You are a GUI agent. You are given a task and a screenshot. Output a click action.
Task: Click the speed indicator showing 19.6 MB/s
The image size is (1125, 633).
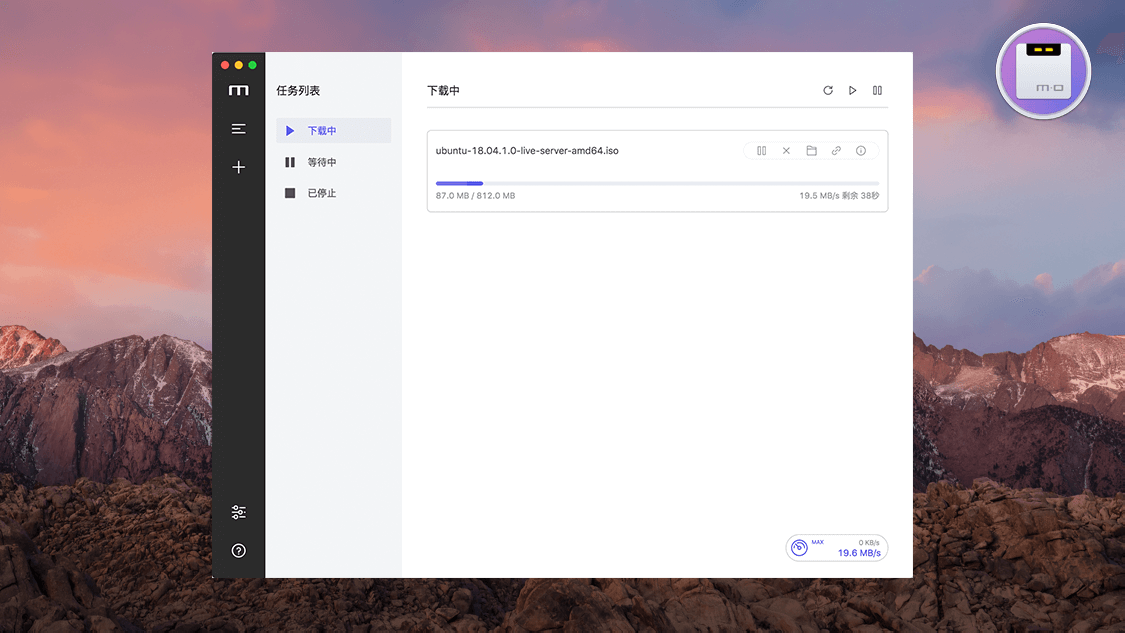837,548
